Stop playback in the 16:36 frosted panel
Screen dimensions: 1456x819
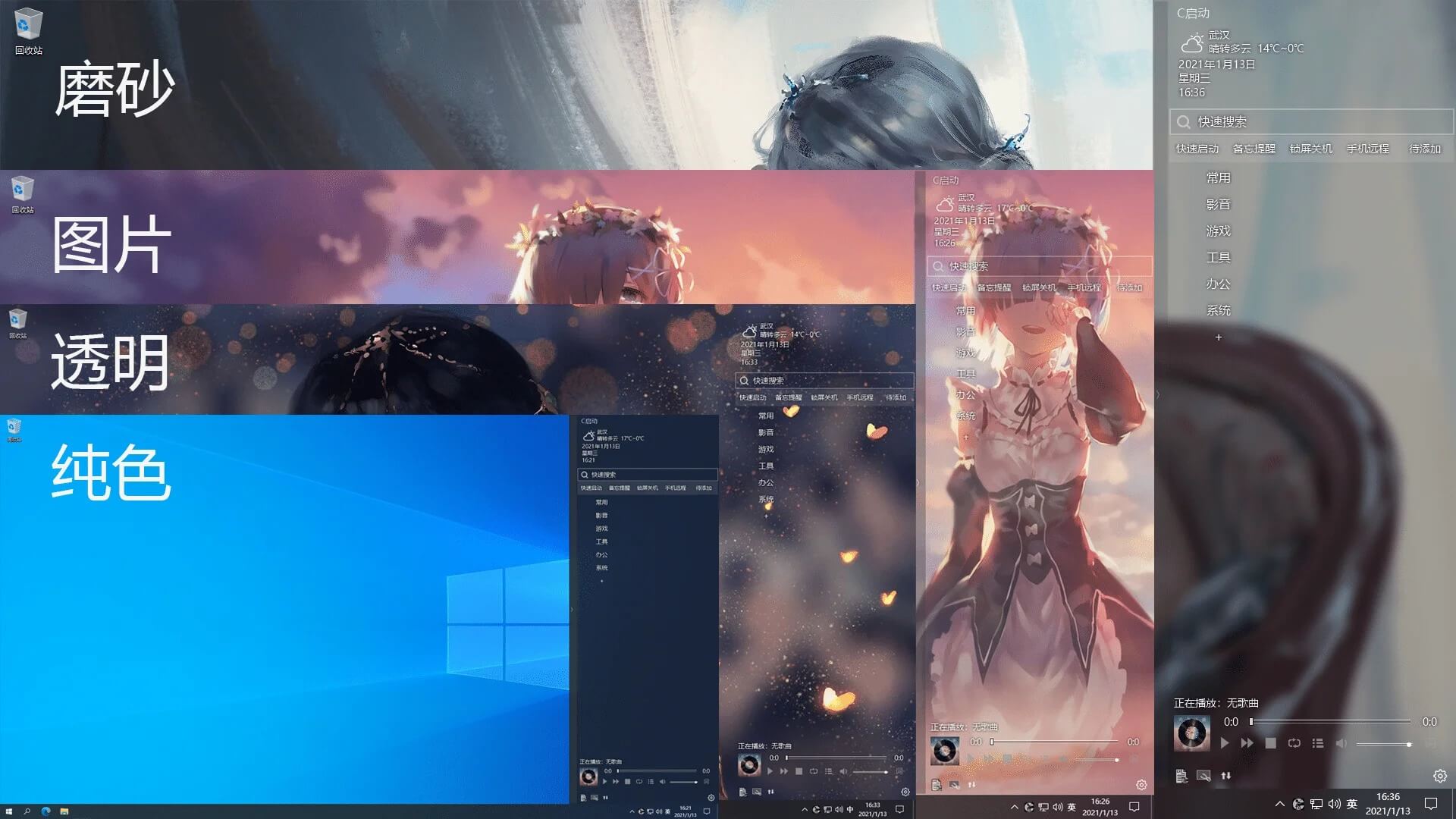click(x=1270, y=743)
